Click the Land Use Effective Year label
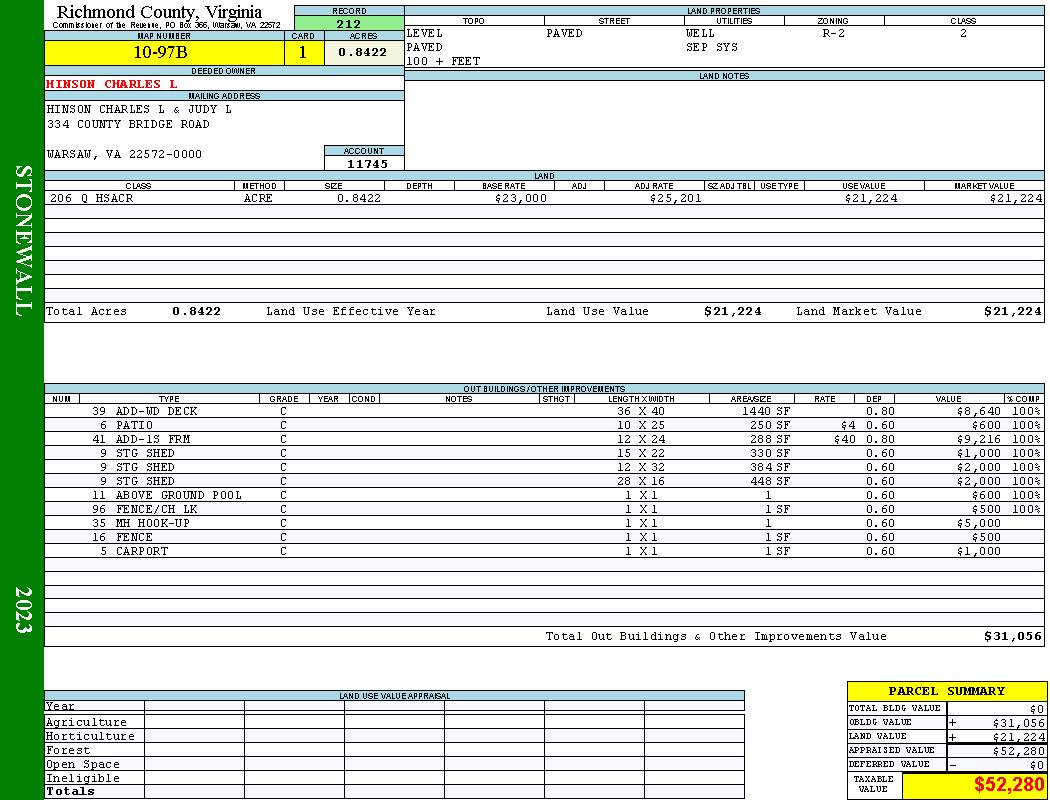The height and width of the screenshot is (800, 1050). (x=351, y=311)
